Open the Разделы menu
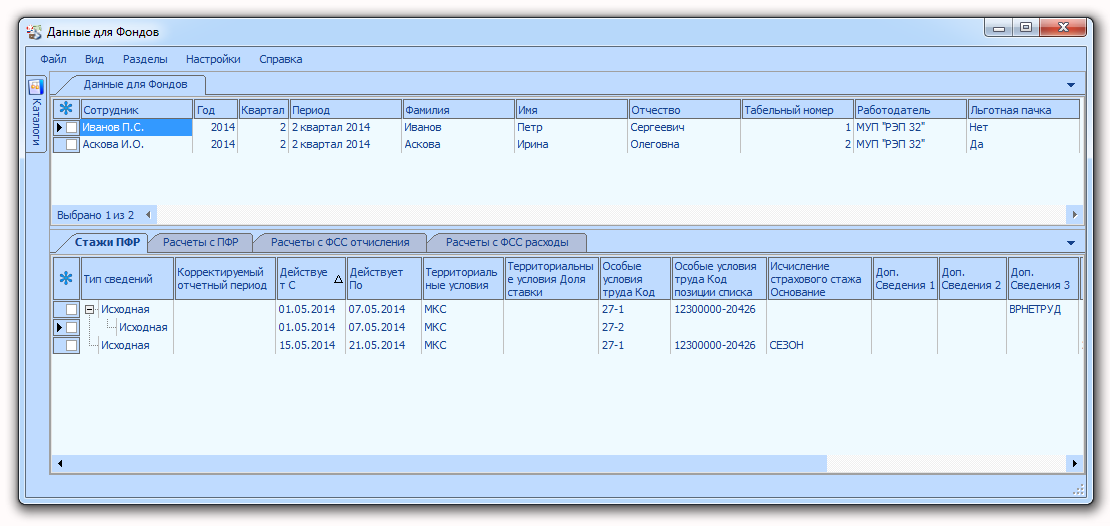The height and width of the screenshot is (526, 1110). pyautogui.click(x=145, y=59)
